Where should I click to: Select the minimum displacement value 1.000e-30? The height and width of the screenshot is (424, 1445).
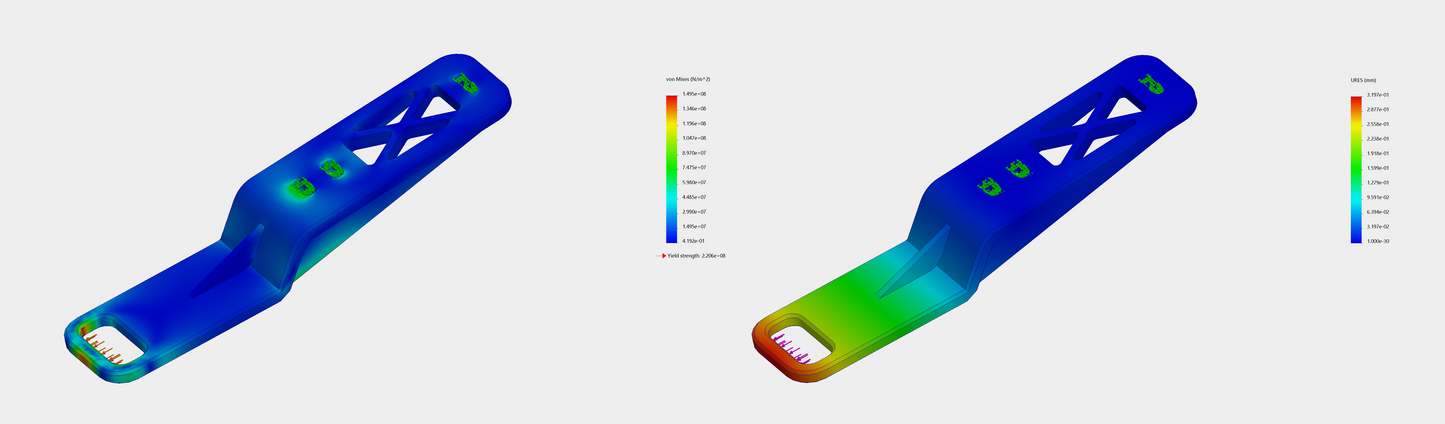(x=1380, y=242)
